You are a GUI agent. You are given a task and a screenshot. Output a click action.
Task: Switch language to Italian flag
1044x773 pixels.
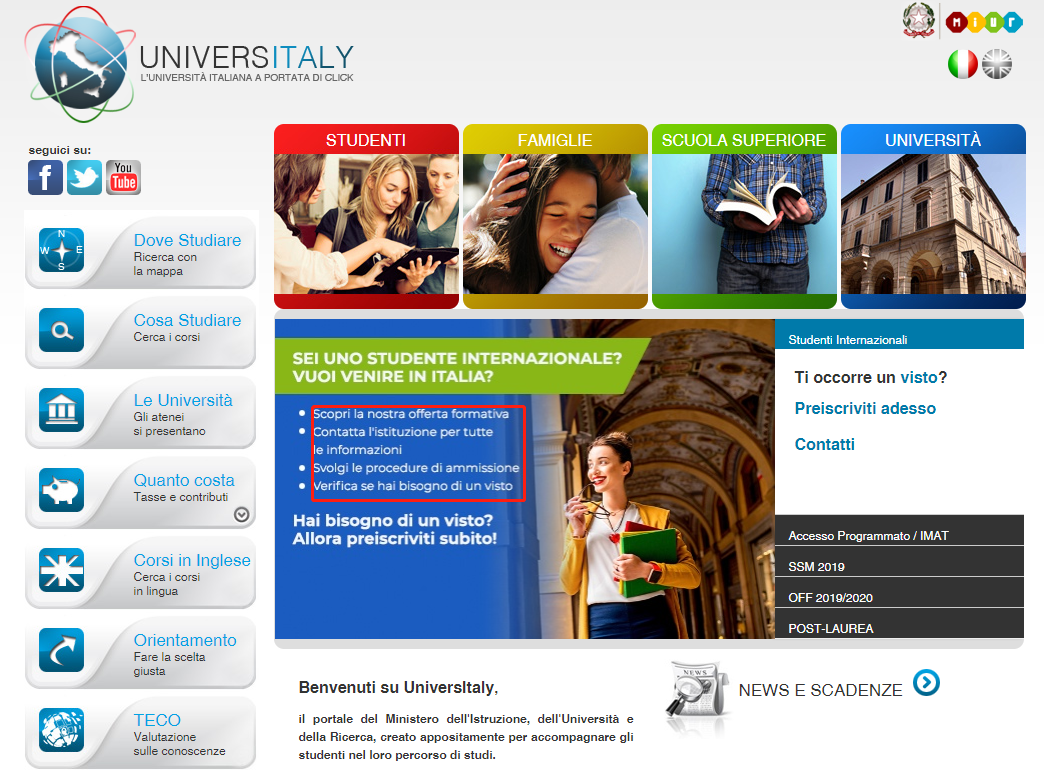[962, 64]
